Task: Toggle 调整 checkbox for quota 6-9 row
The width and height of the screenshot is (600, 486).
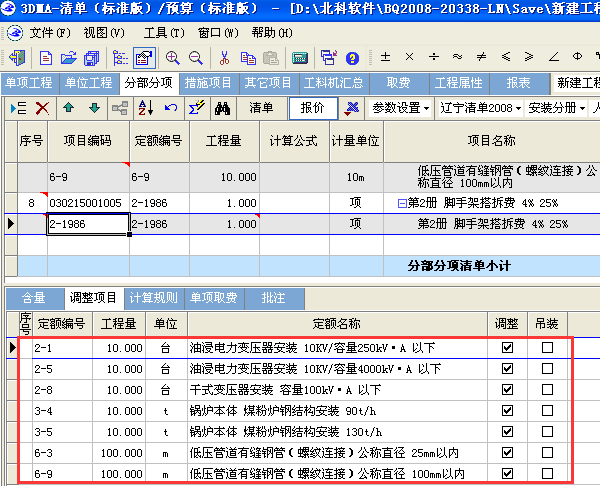Action: [x=508, y=473]
